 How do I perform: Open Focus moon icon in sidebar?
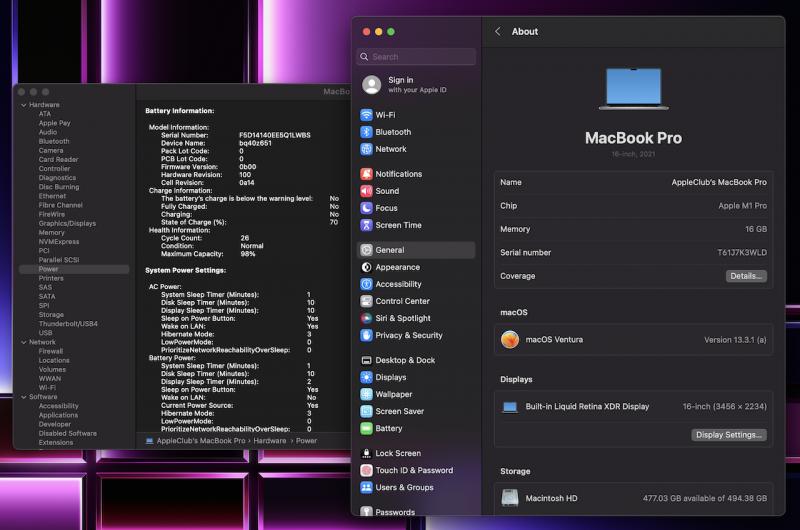367,208
